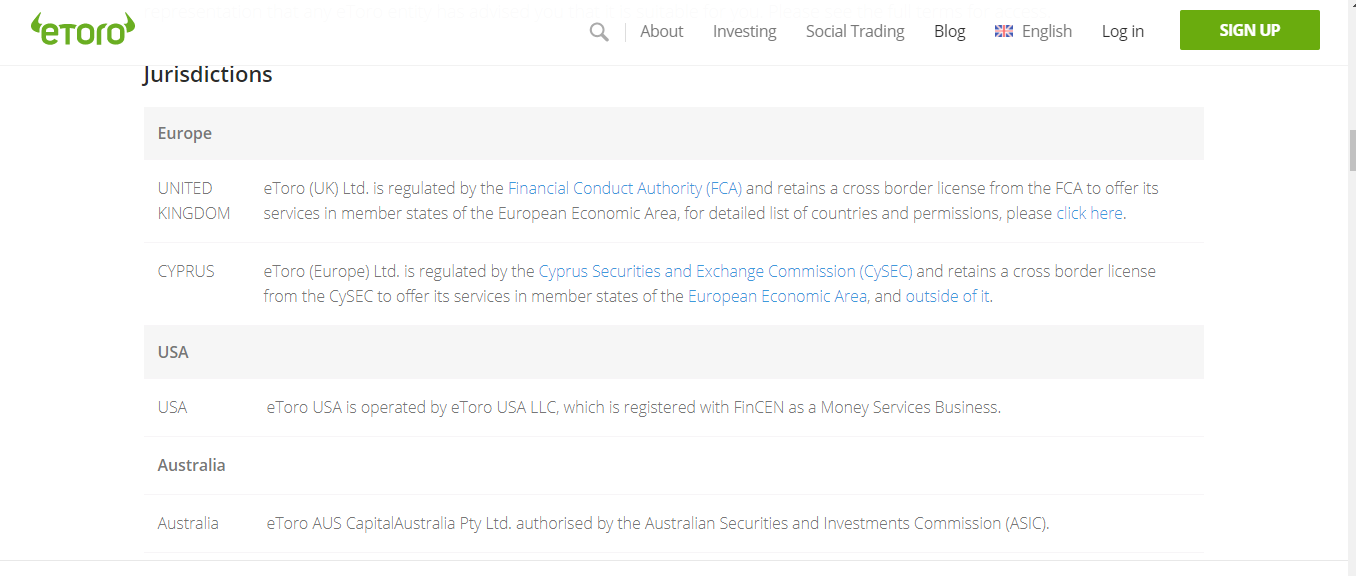Viewport: 1356px width, 576px height.
Task: Click the European Economic Area link
Action: click(x=777, y=296)
